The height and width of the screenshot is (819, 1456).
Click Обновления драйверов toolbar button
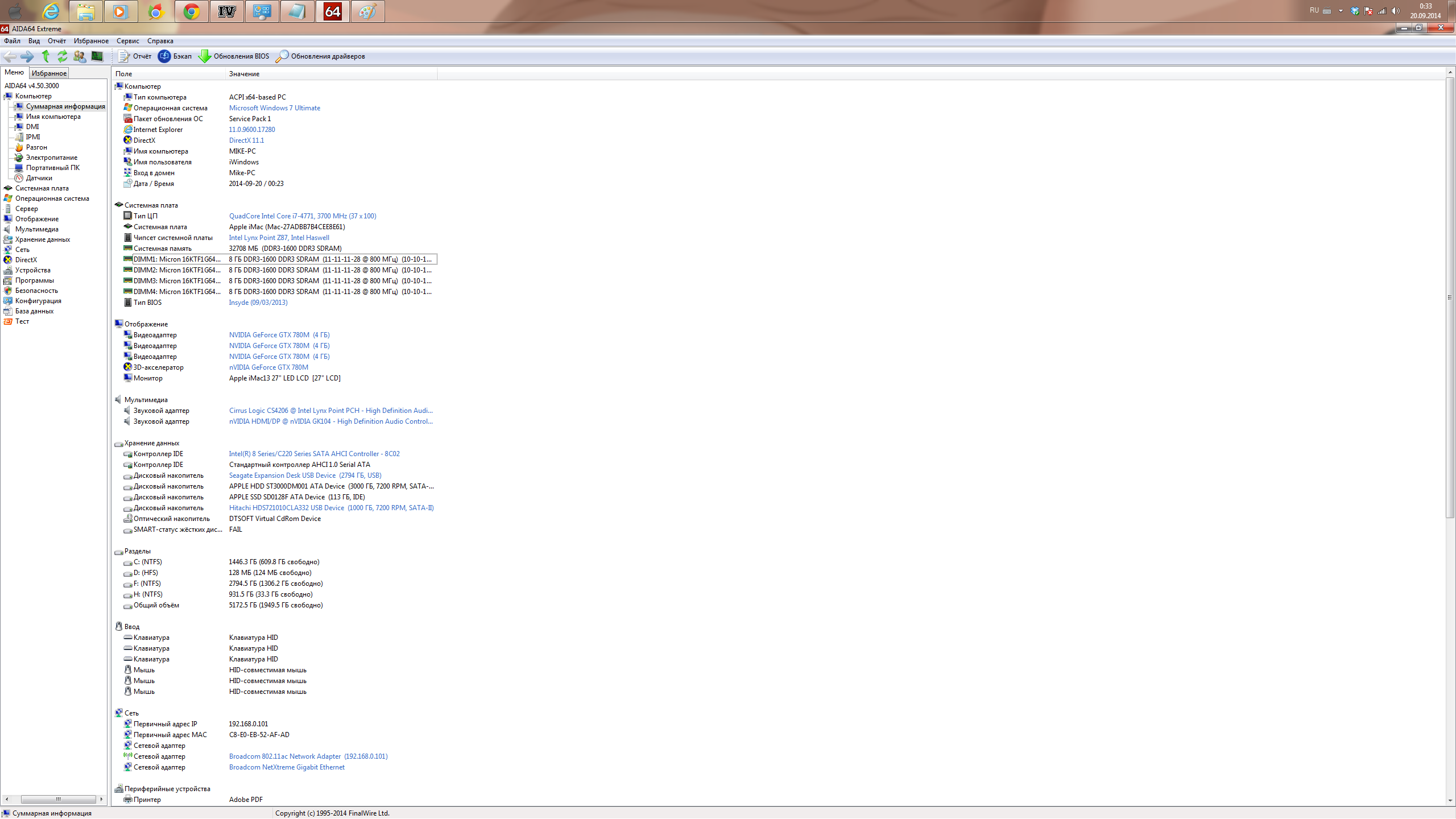tap(320, 56)
